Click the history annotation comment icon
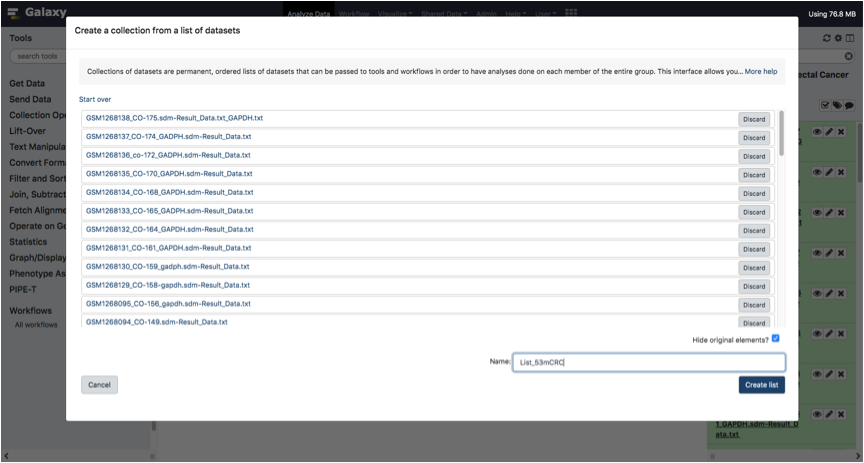Screen dimensions: 864x463 [x=849, y=105]
